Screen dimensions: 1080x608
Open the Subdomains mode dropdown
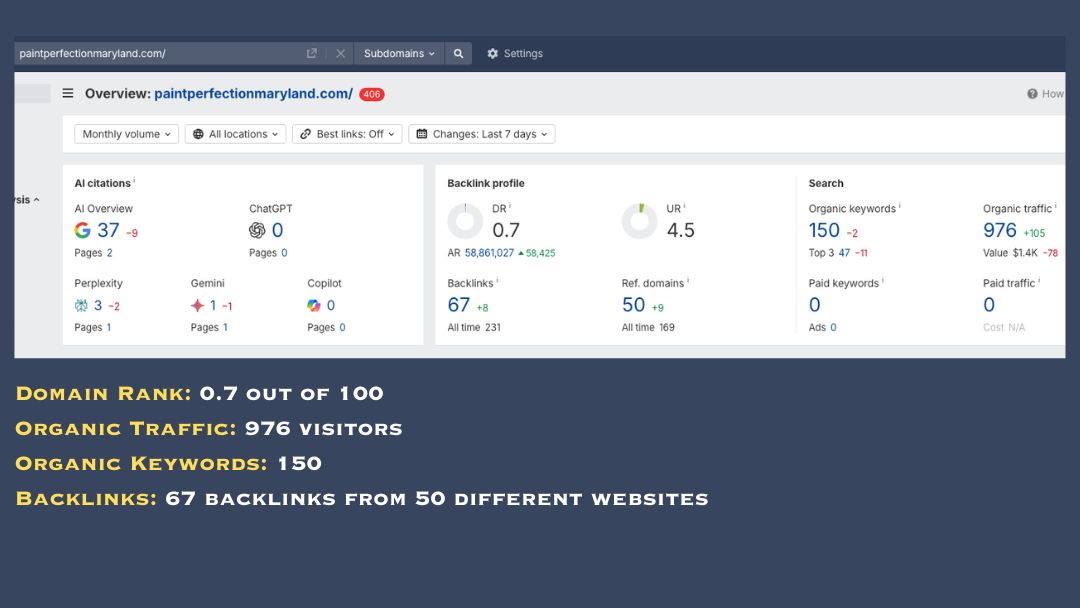tap(399, 54)
